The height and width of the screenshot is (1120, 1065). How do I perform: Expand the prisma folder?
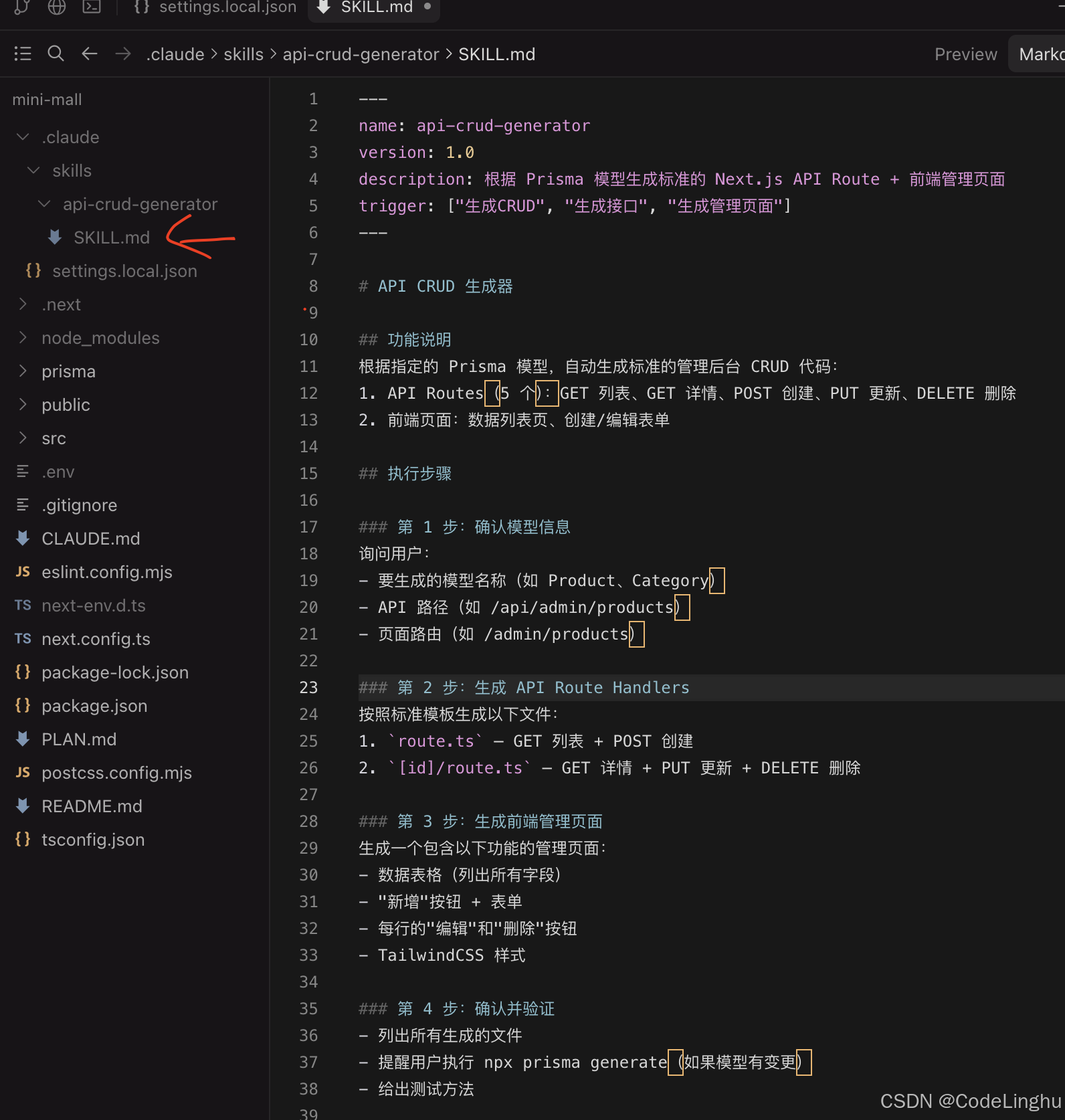click(x=23, y=371)
